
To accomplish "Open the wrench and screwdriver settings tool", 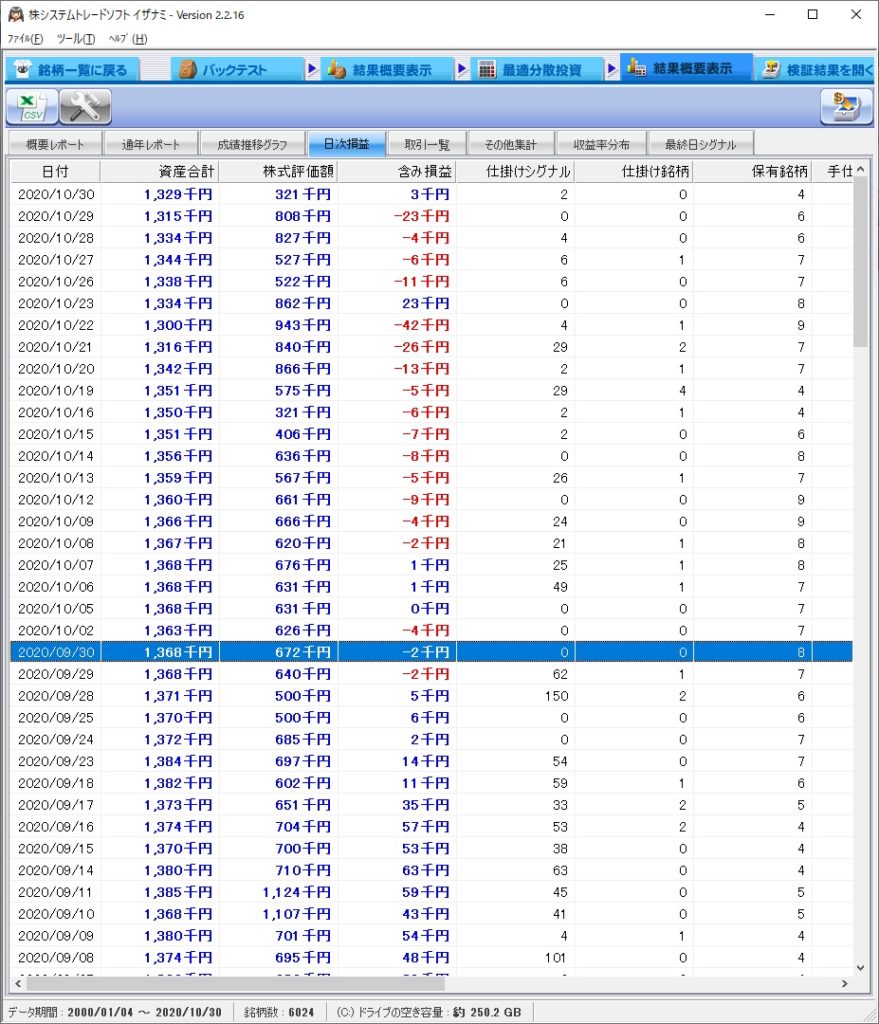I will [85, 106].
